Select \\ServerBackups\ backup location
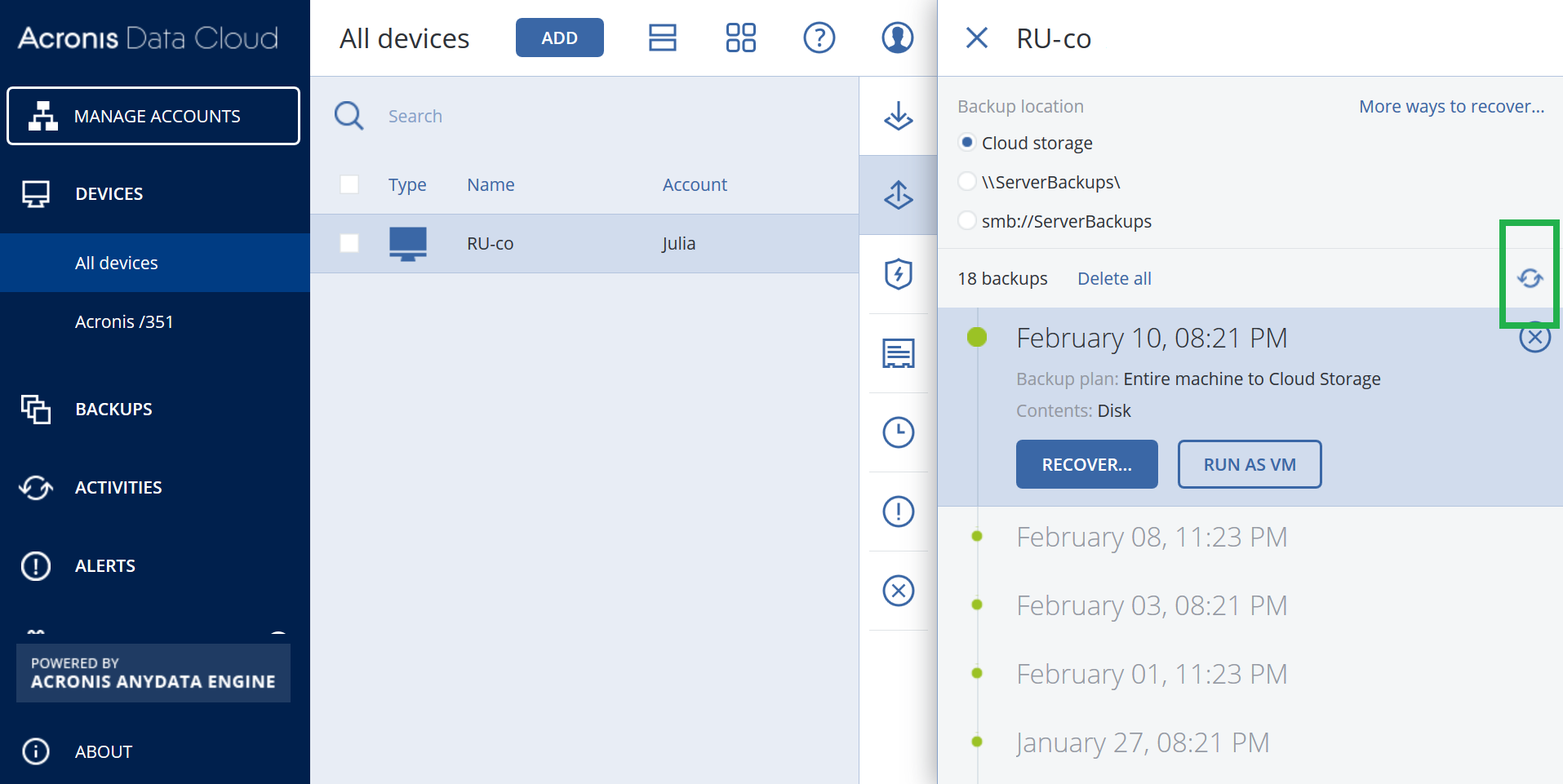Image resolution: width=1563 pixels, height=784 pixels. pyautogui.click(x=967, y=181)
